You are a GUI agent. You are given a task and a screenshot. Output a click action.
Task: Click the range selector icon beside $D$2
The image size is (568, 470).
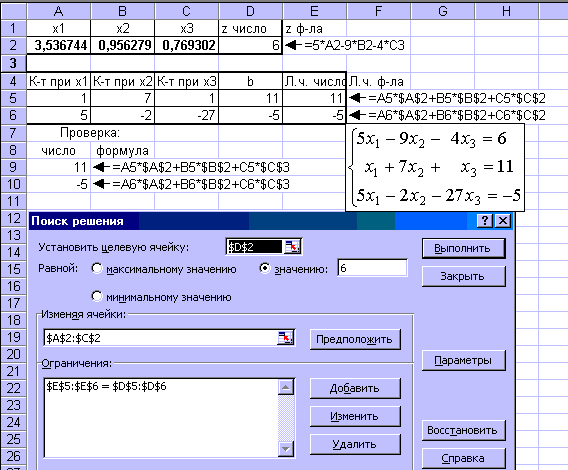(292, 247)
